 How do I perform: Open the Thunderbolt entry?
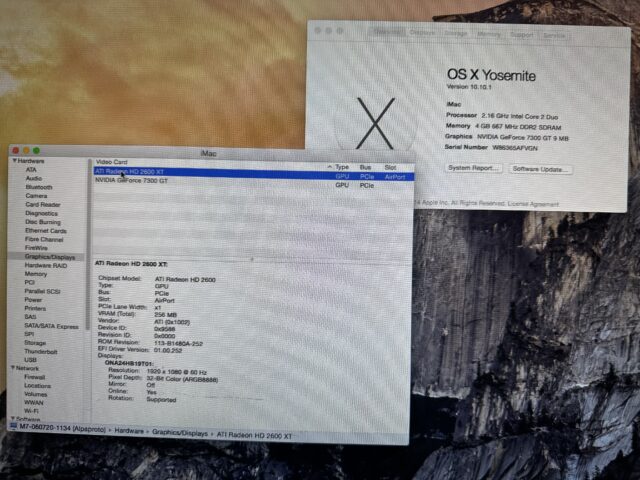click(41, 351)
